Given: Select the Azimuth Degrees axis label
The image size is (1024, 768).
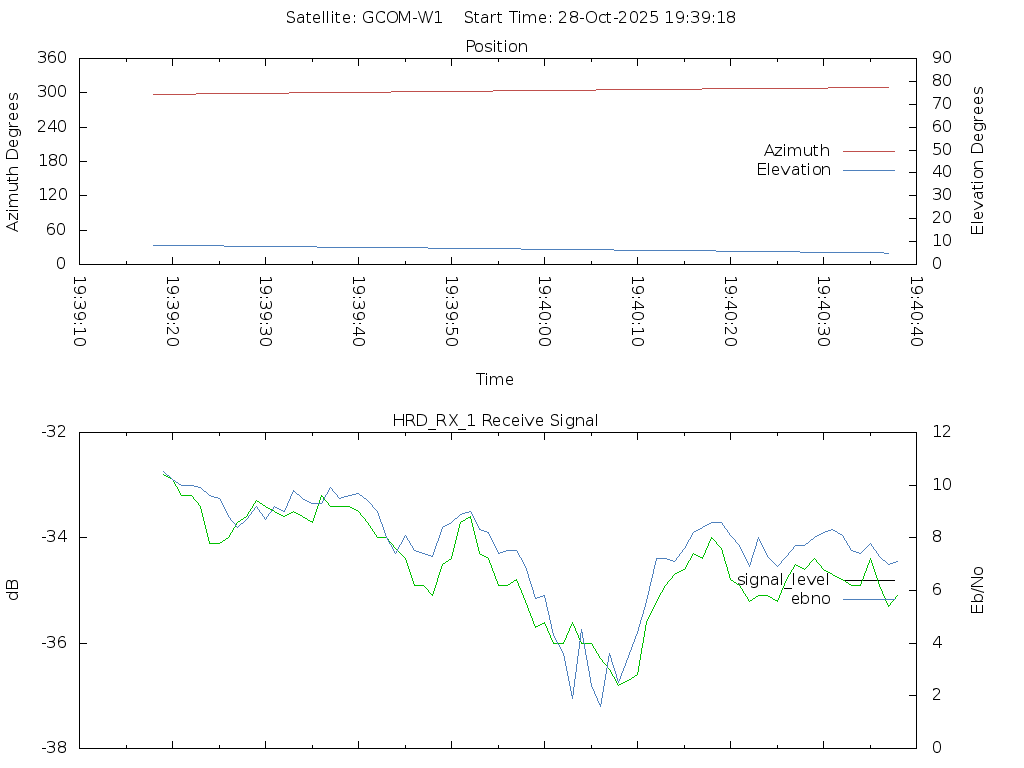Looking at the screenshot, I should [x=13, y=161].
